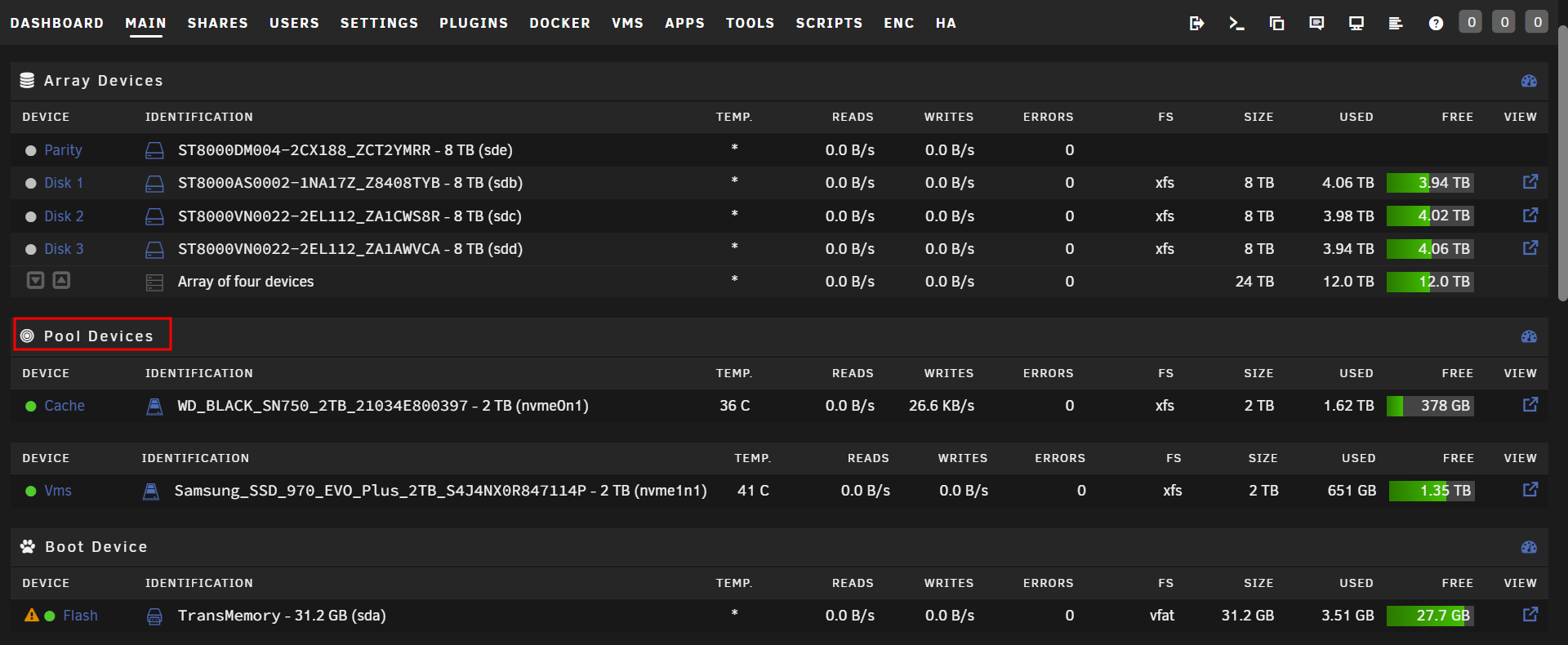The image size is (1568, 645).
Task: Click the orange warning triangle beside Flash
Action: 32,615
